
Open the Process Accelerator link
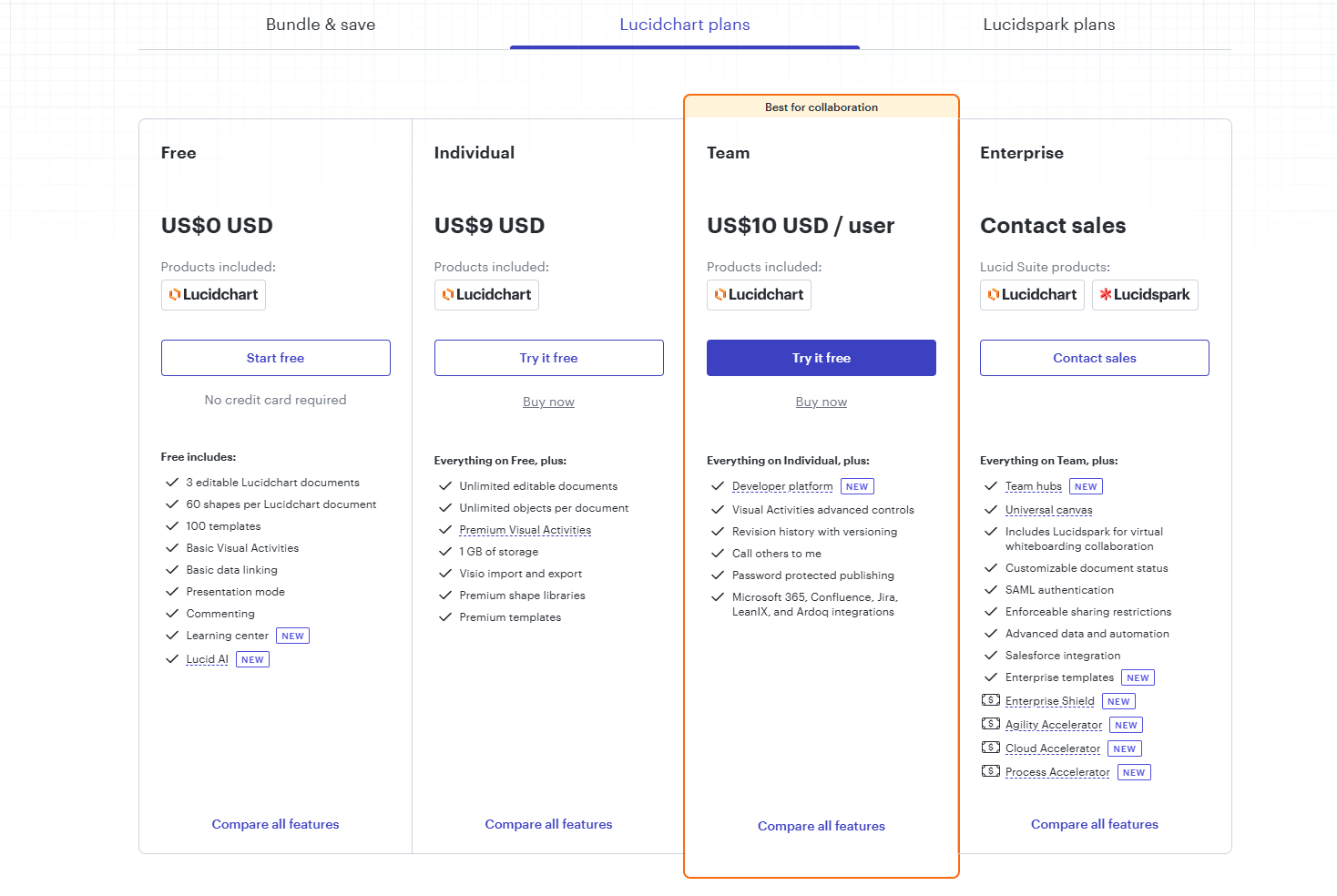pyautogui.click(x=1057, y=772)
